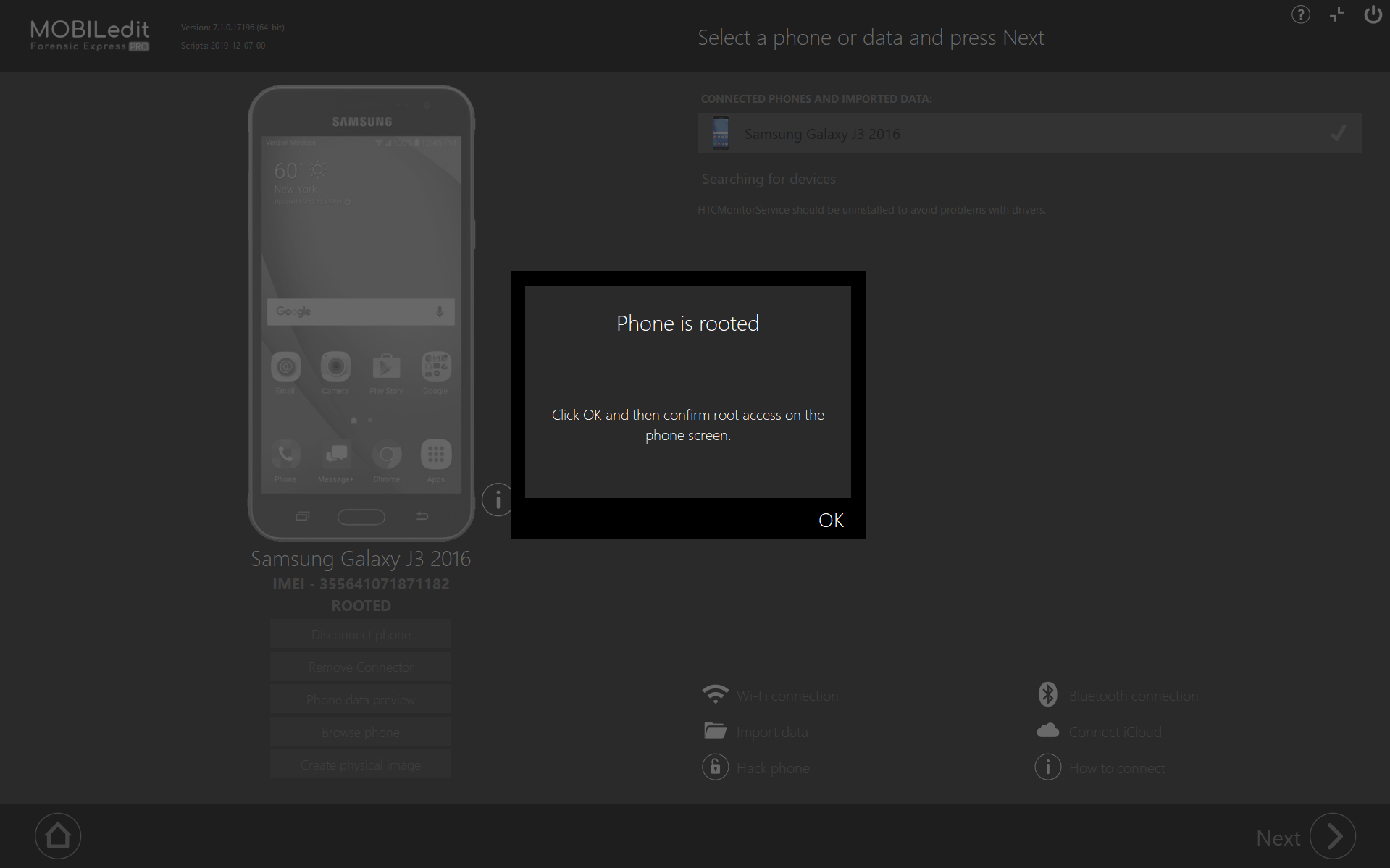
Task: Go to the home screen icon
Action: tap(58, 836)
